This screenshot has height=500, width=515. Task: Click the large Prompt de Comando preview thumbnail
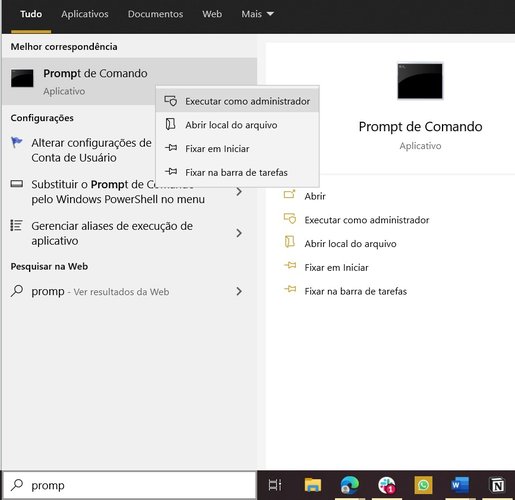click(420, 81)
